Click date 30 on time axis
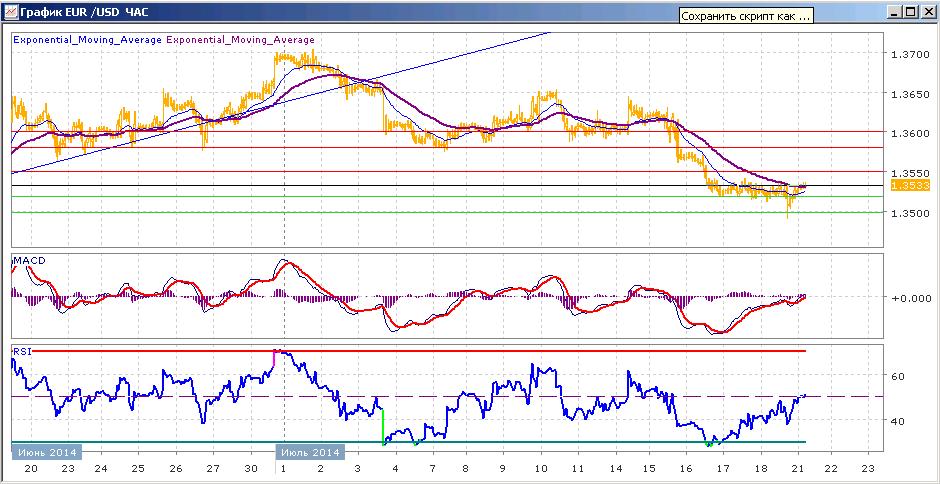The height and width of the screenshot is (484, 940). [x=252, y=468]
